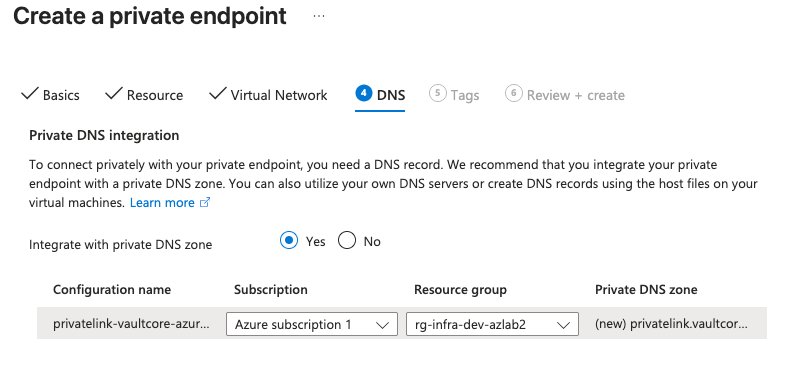The image size is (805, 369).
Task: Click the privatelink-vaultcore-azur... configuration name cell
Action: 131,324
